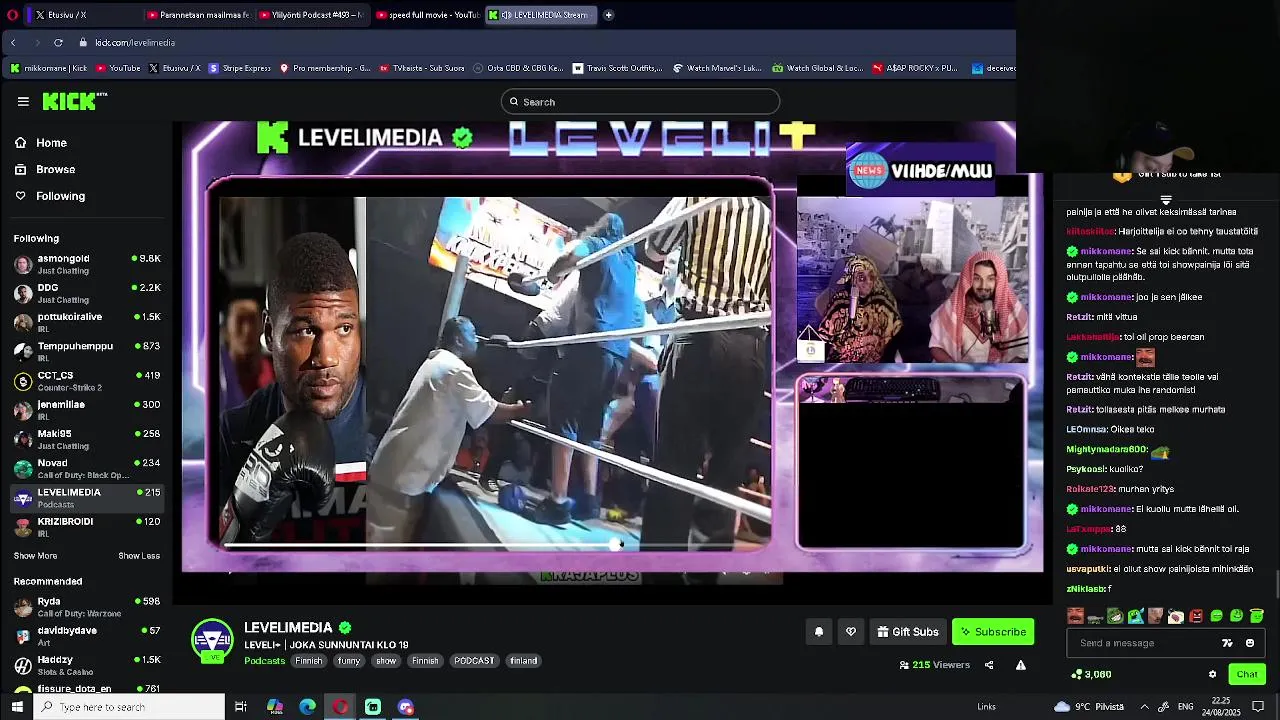
Task: Click the green Subscribe button
Action: point(993,632)
